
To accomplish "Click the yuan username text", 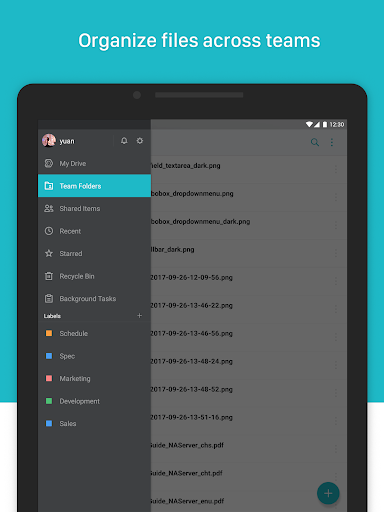I will click(x=67, y=141).
